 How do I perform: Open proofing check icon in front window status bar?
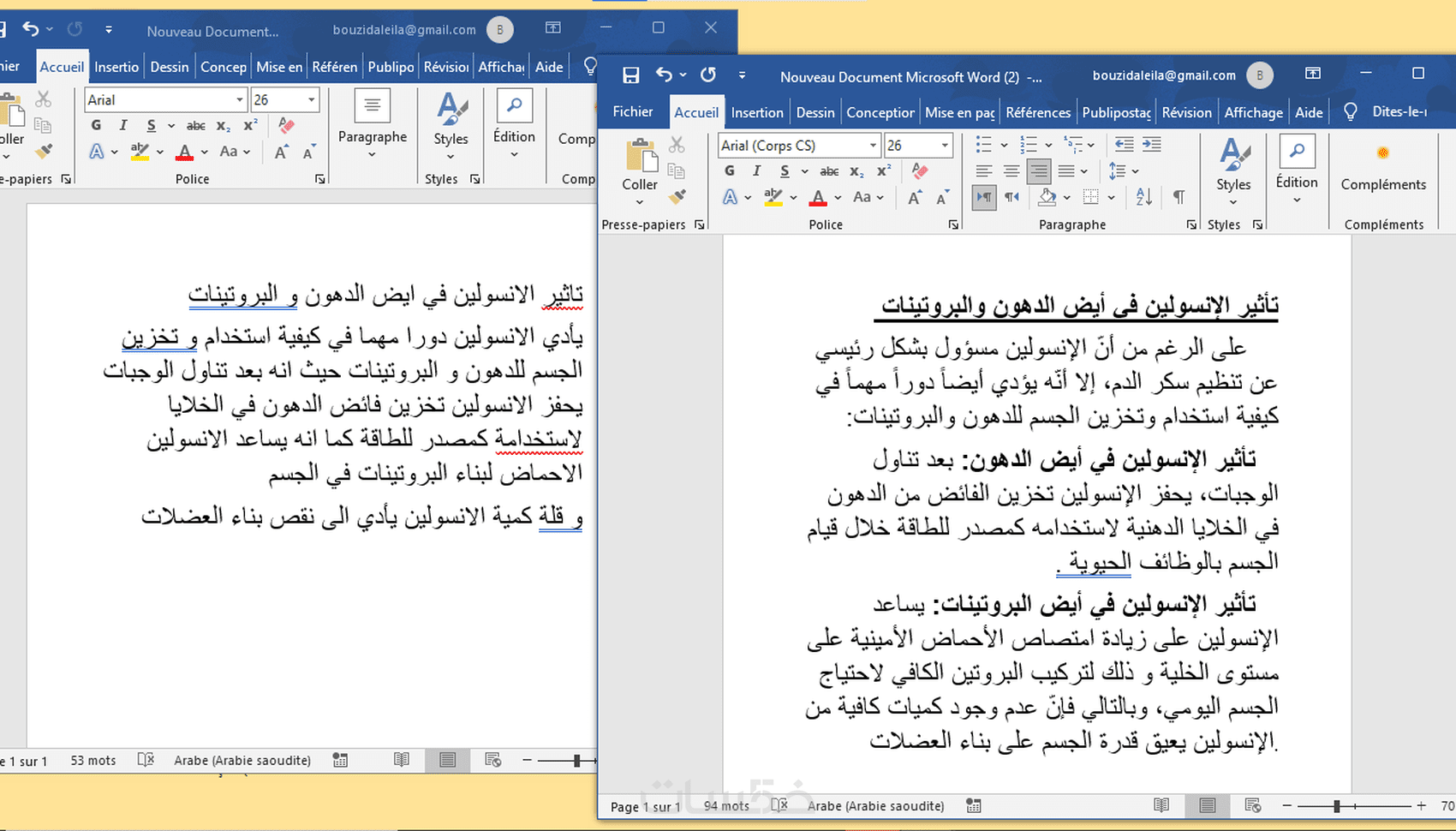779,805
